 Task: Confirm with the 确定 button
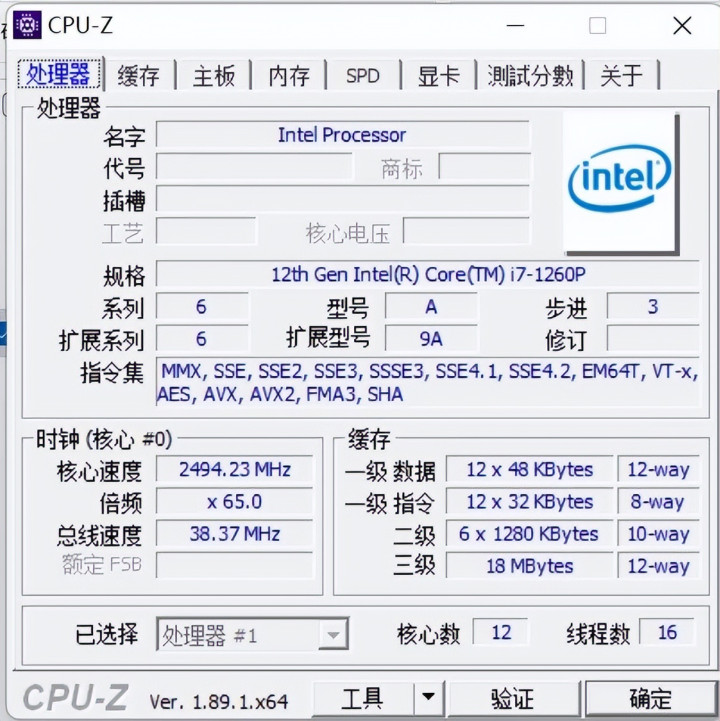(651, 698)
